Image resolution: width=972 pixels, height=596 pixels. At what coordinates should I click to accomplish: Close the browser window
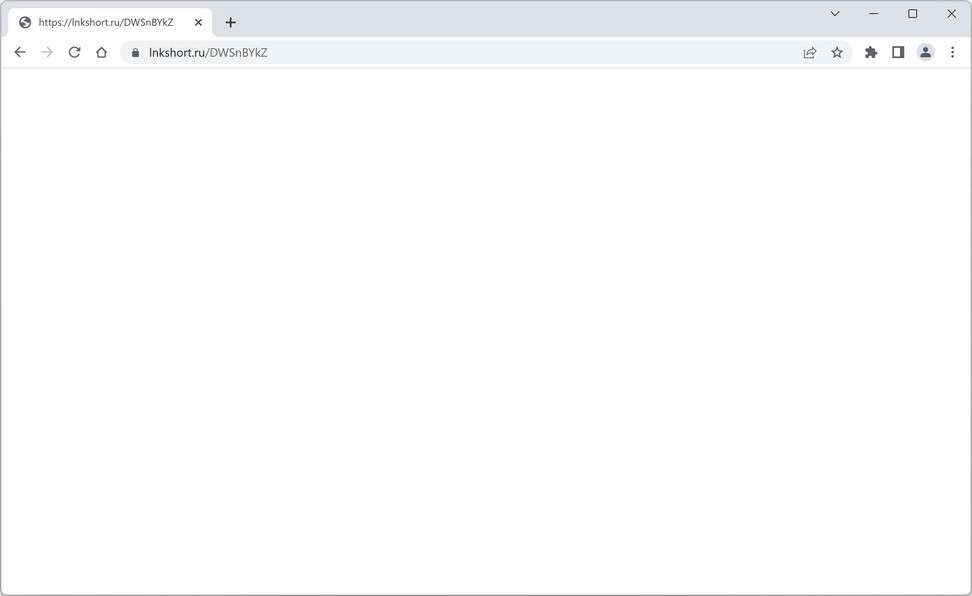coord(952,14)
